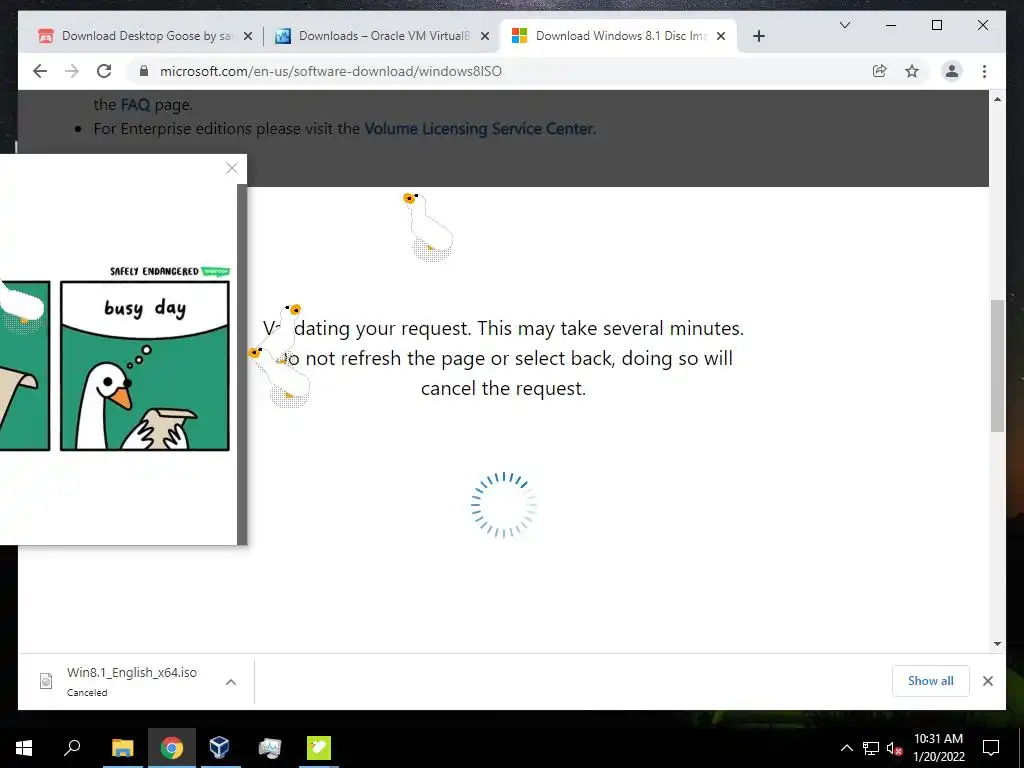Go back to the previous page in Chrome
Screen dimensions: 1024x768
click(x=40, y=71)
